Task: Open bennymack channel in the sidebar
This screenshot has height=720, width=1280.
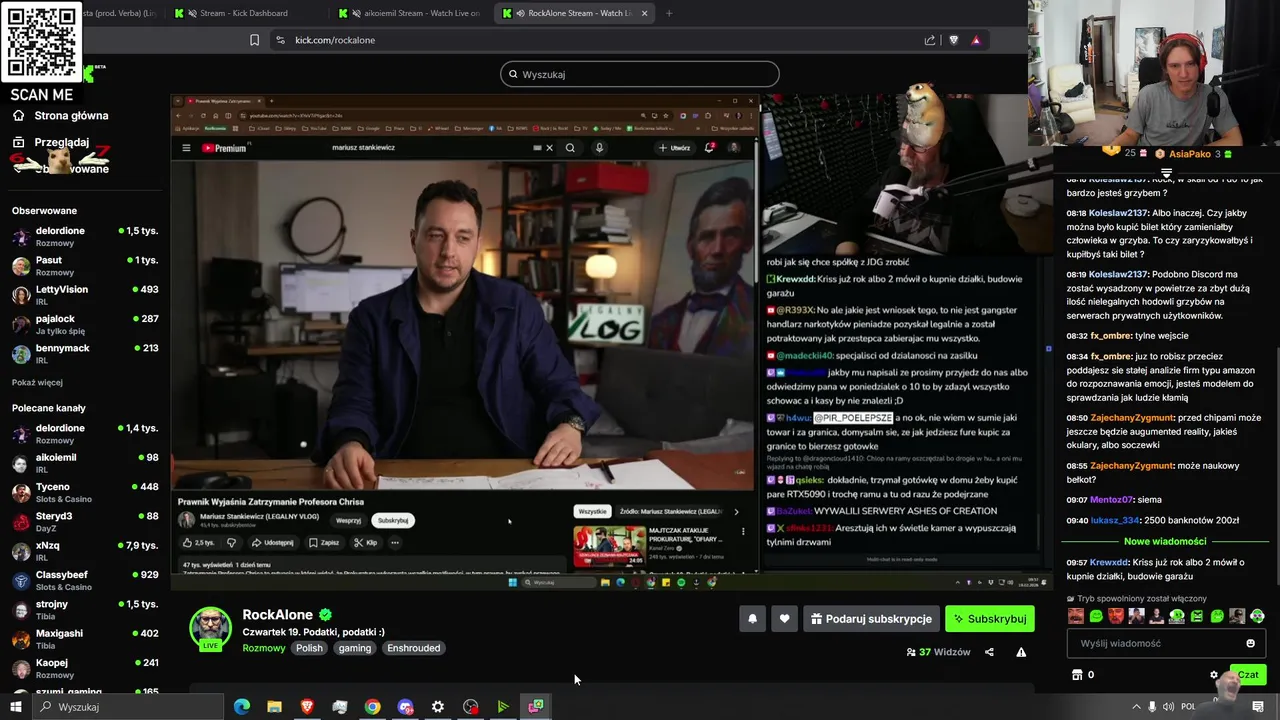Action: (x=84, y=353)
